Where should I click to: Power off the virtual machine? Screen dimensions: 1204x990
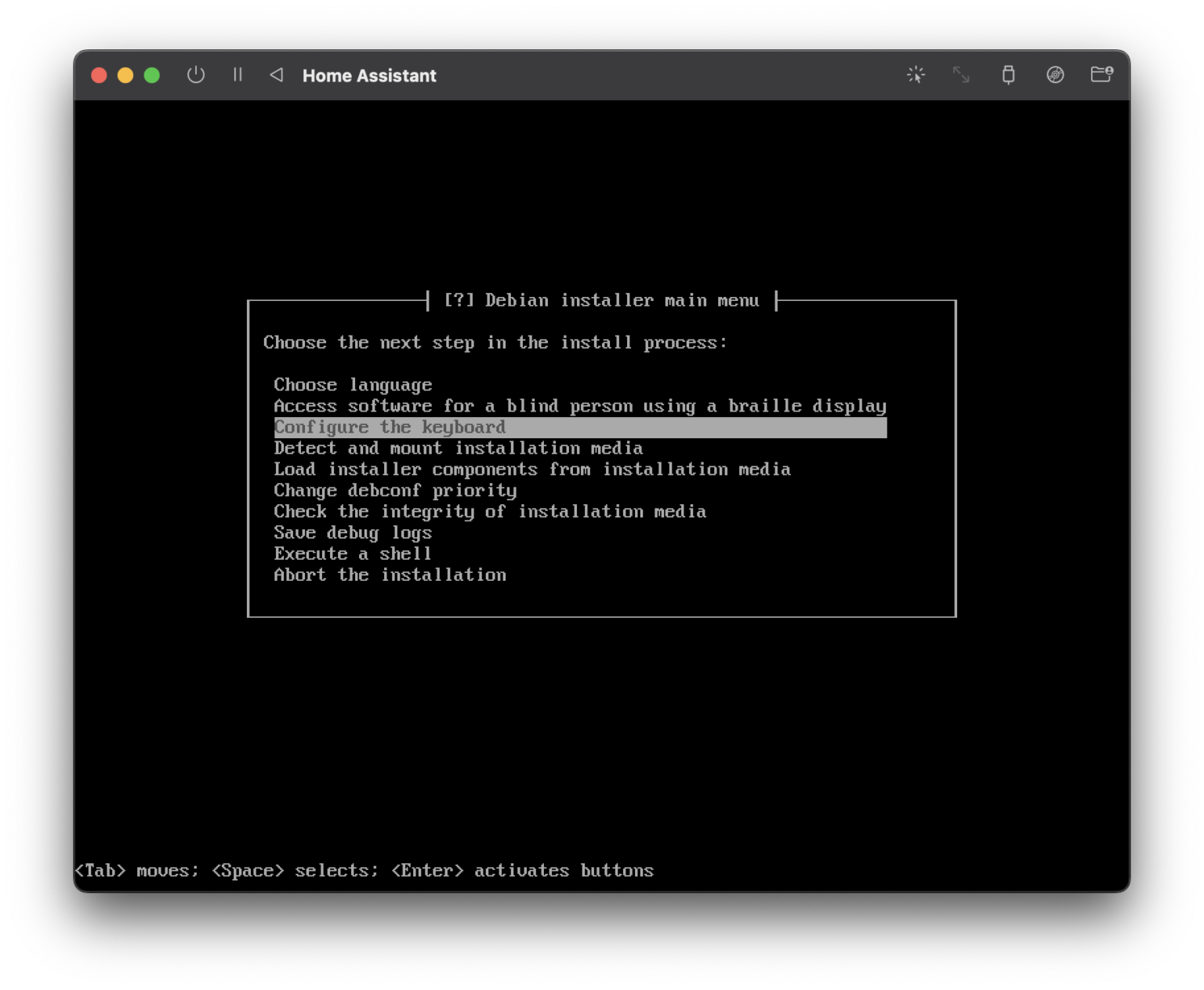pyautogui.click(x=196, y=75)
